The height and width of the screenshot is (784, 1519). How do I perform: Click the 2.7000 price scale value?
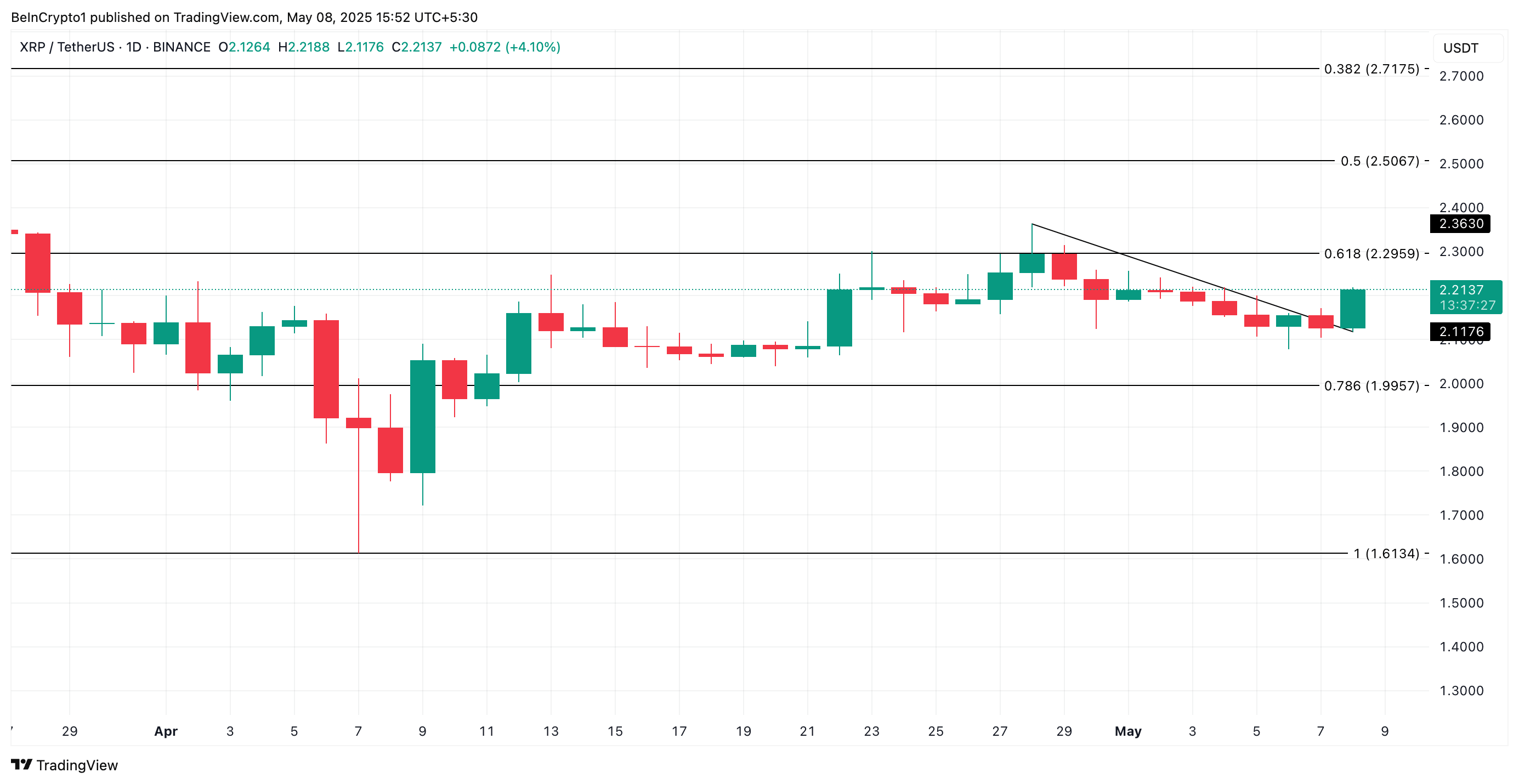click(x=1461, y=76)
